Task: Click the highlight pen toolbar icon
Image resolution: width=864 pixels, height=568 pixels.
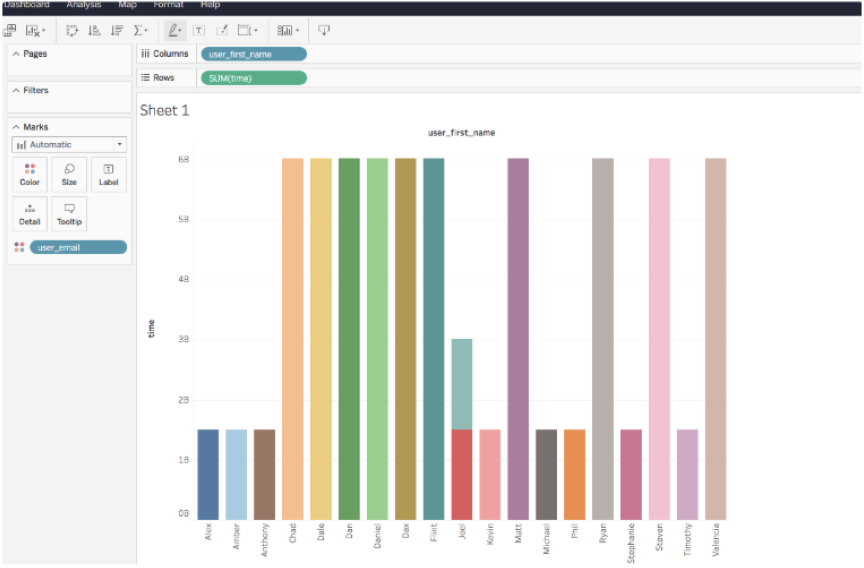Action: (x=172, y=30)
